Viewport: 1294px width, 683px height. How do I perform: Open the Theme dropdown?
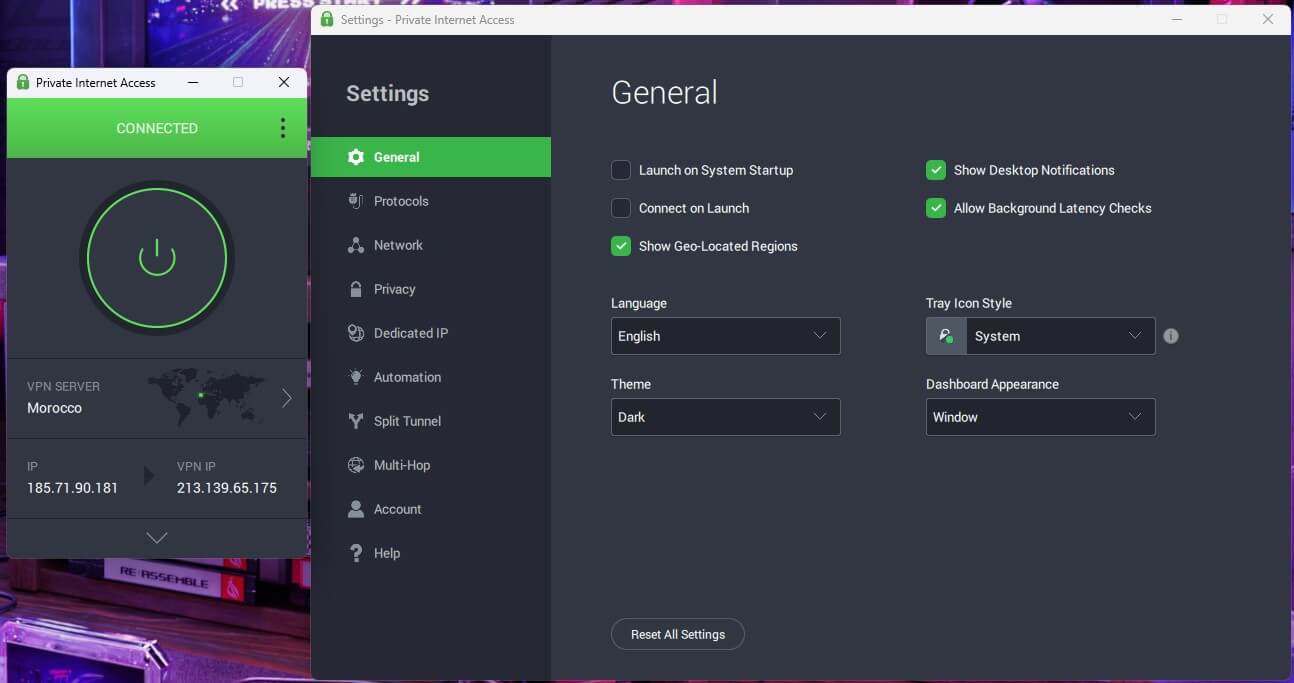(x=726, y=417)
